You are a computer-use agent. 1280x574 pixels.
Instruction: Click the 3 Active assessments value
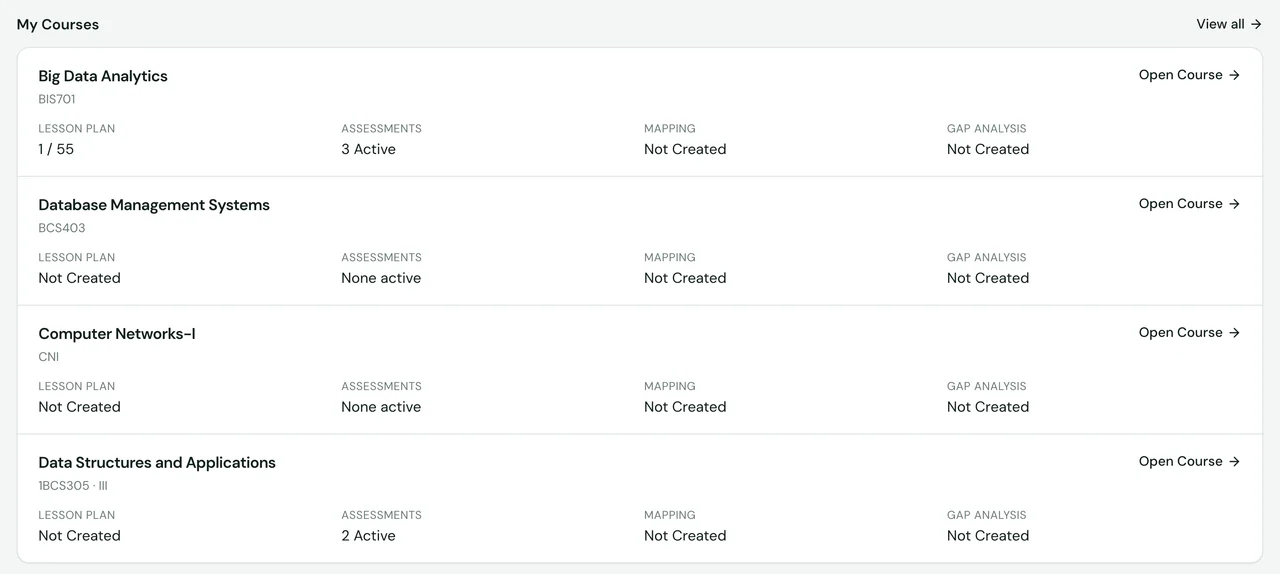pyautogui.click(x=368, y=149)
